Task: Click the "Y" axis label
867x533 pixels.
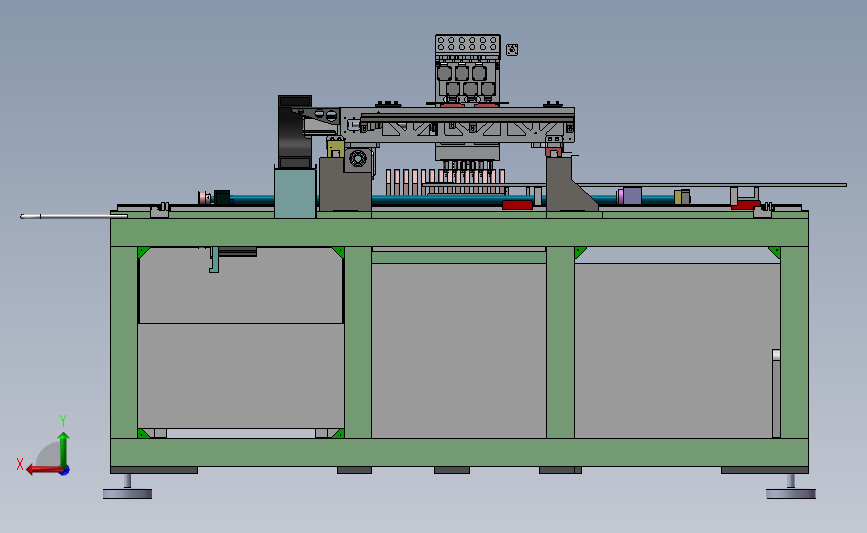Action: point(62,421)
